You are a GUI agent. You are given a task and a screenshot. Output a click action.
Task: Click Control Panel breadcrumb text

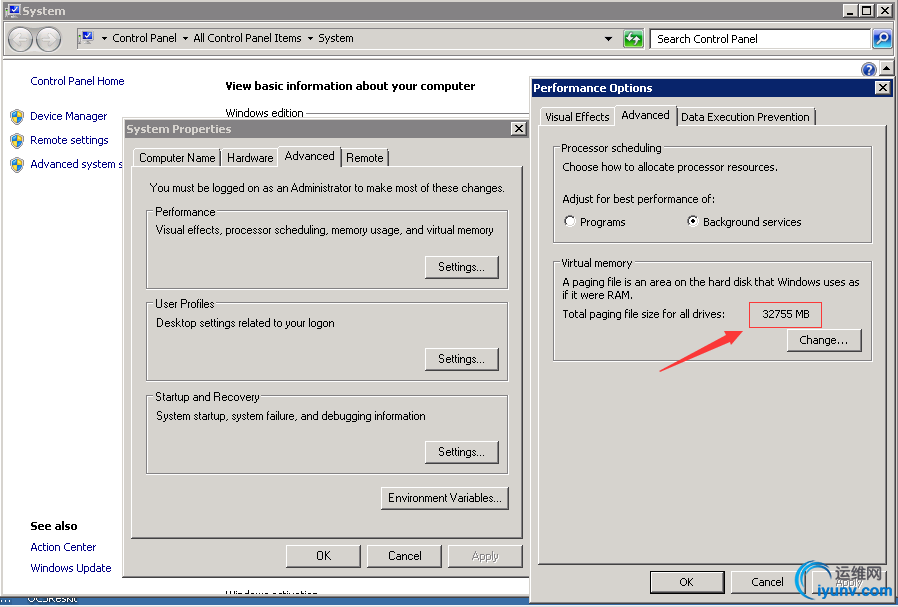pos(144,38)
